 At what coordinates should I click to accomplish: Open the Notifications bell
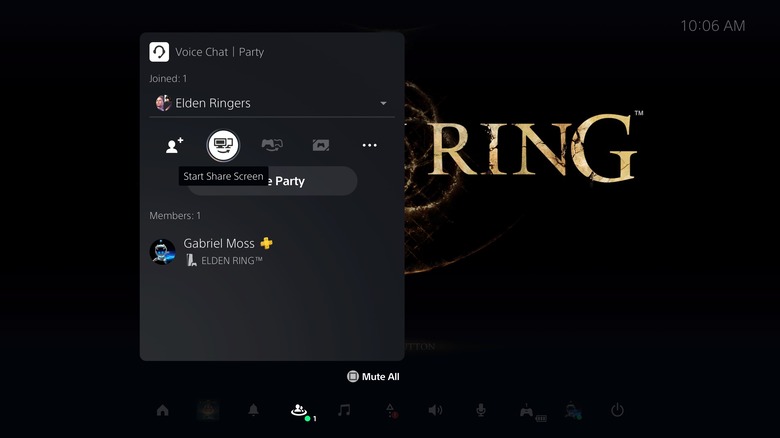coord(253,410)
